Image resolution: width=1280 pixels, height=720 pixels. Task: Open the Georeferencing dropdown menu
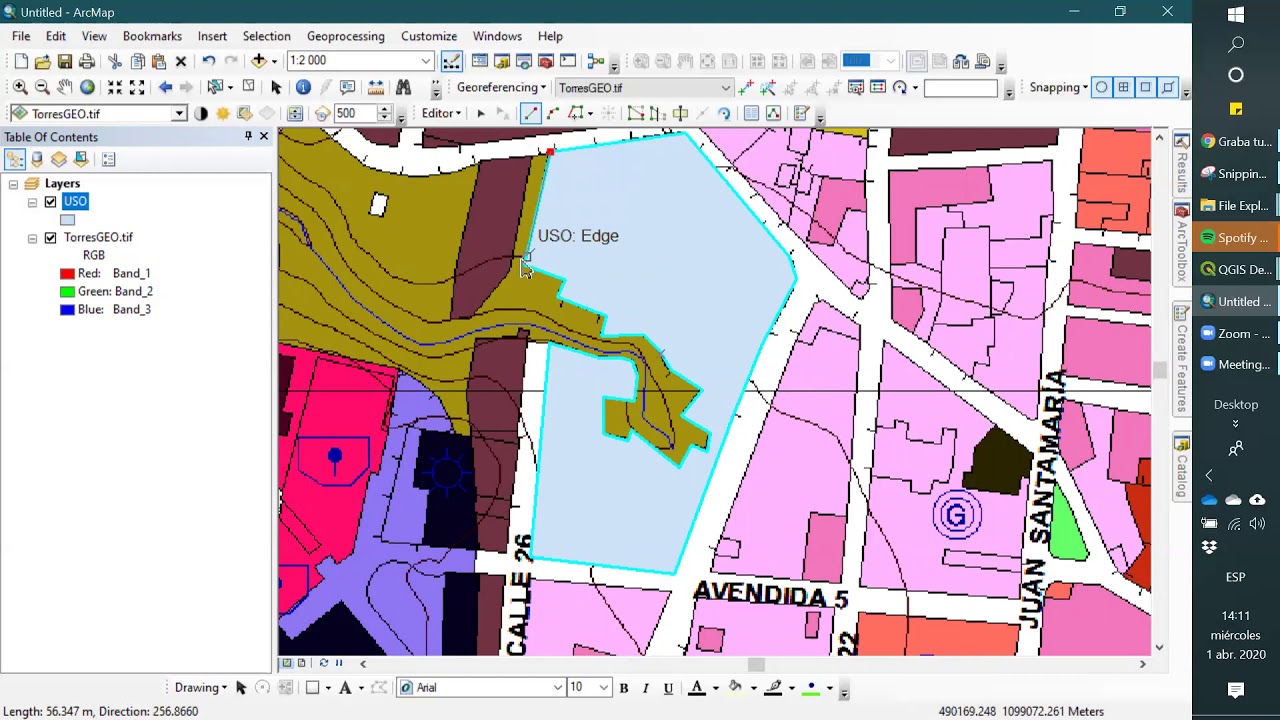tap(501, 88)
